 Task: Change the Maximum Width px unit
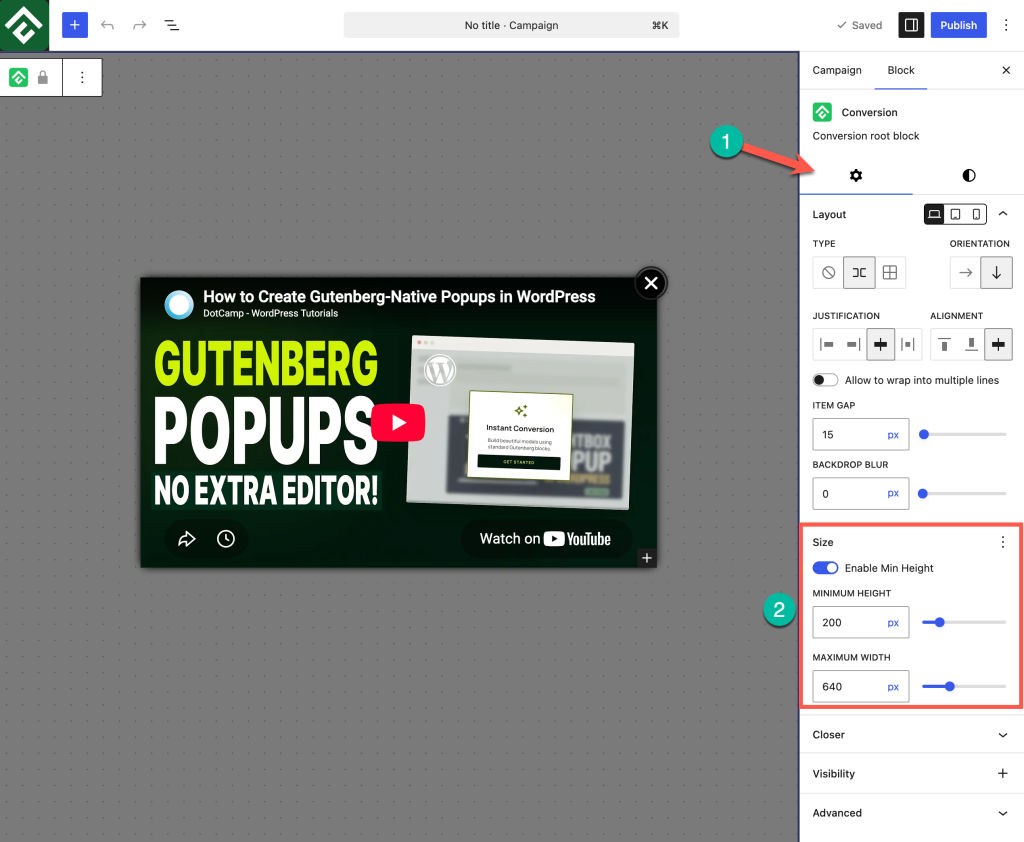click(x=893, y=687)
